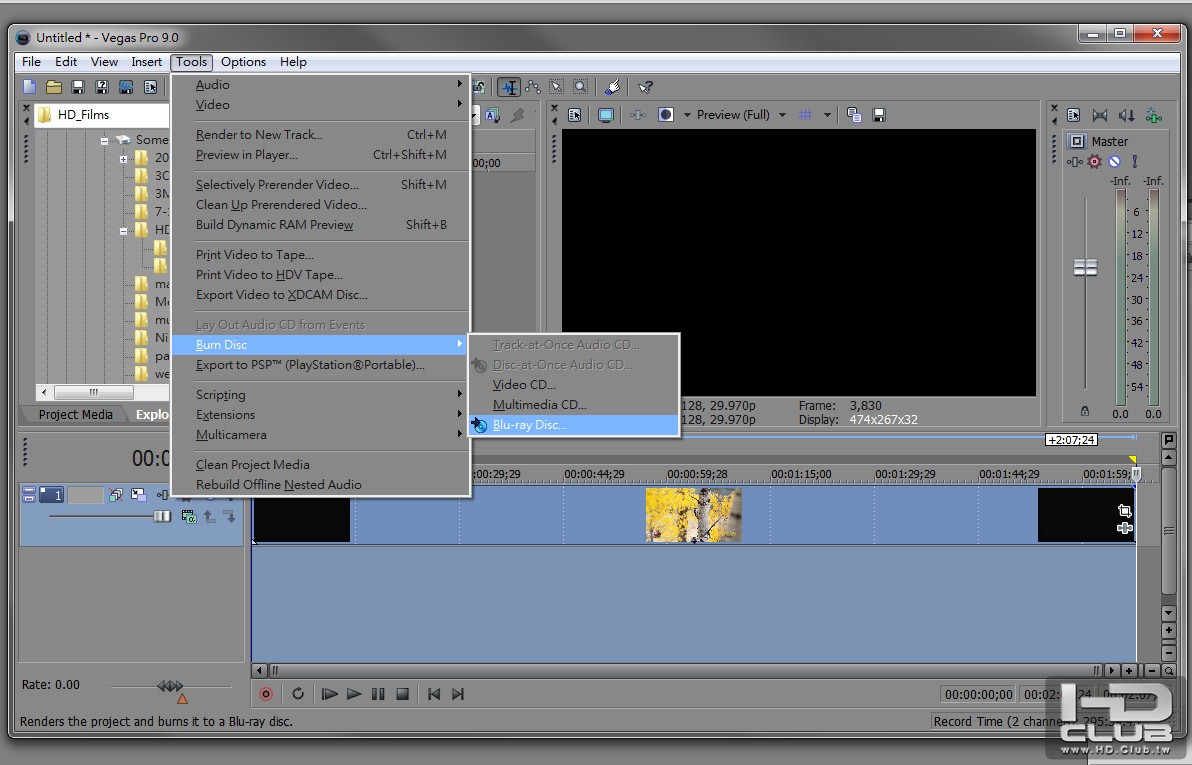Viewport: 1192px width, 765px height.
Task: Switch to the Project Media tab
Action: [x=75, y=414]
